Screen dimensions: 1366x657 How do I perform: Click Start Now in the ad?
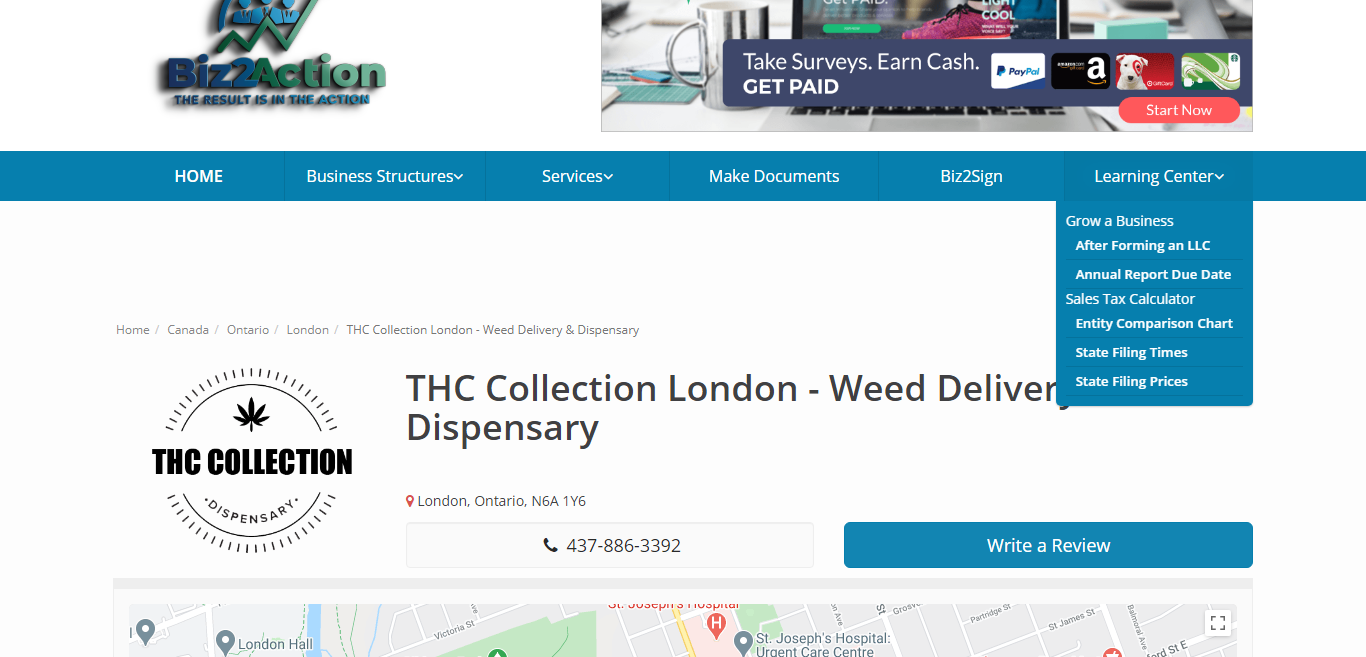pyautogui.click(x=1179, y=110)
